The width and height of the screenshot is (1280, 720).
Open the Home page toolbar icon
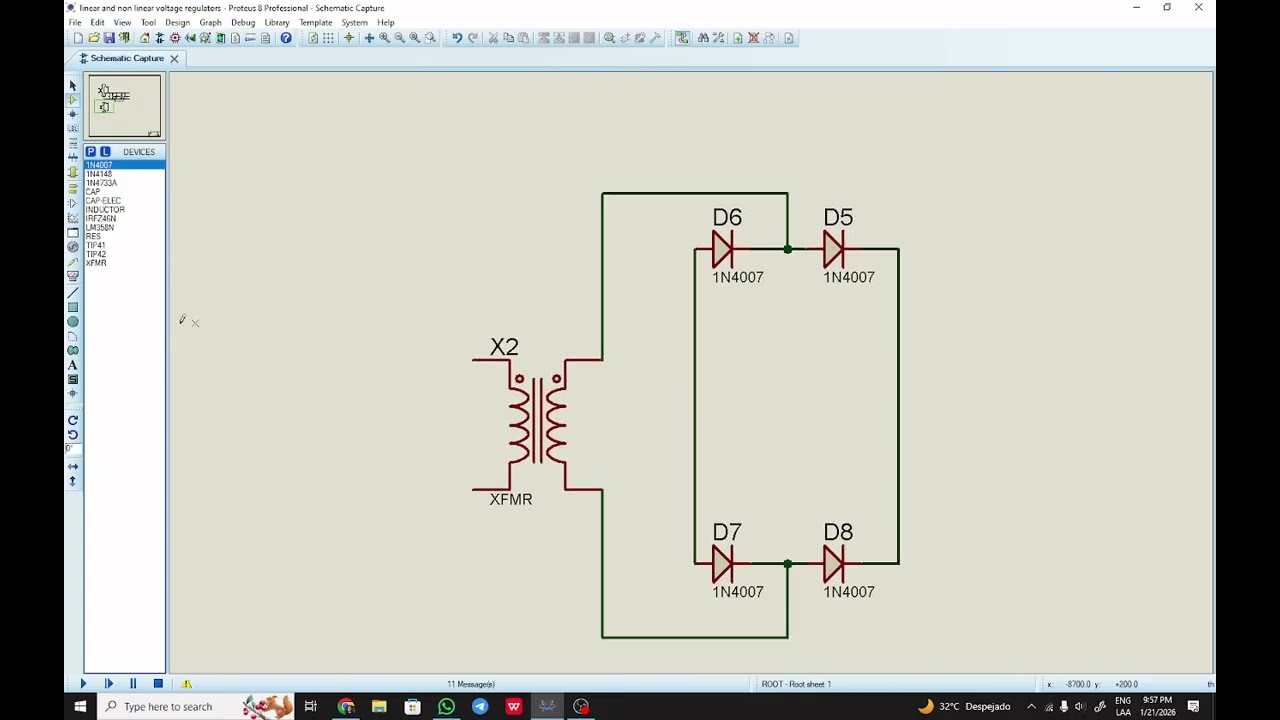144,38
